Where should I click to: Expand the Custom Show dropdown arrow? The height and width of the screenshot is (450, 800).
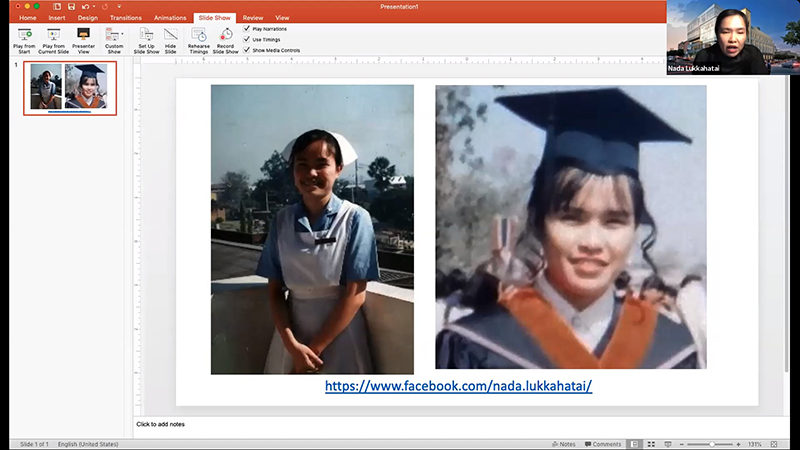coord(122,34)
